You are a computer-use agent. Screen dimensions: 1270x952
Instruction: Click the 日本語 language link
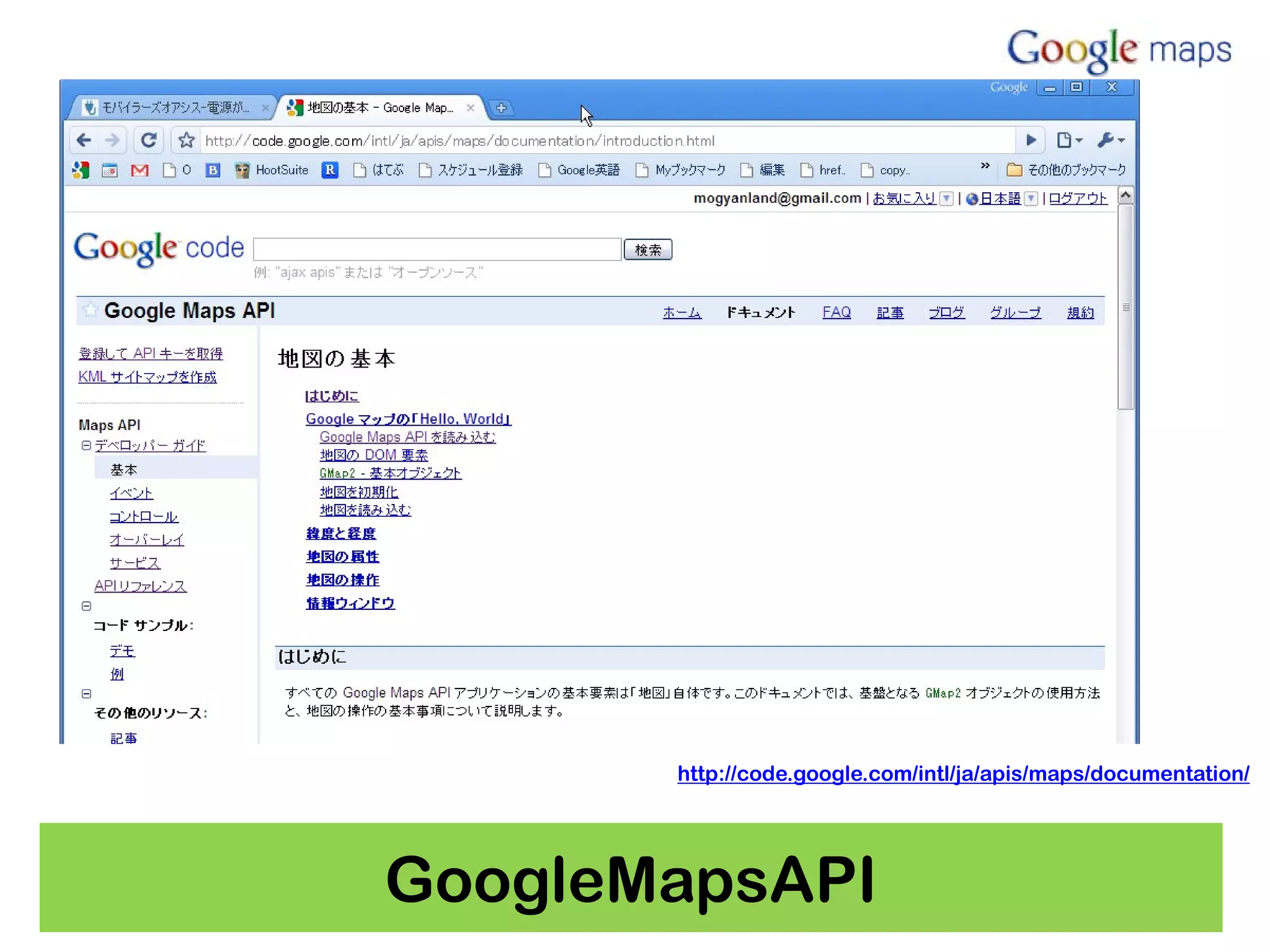[x=1000, y=198]
